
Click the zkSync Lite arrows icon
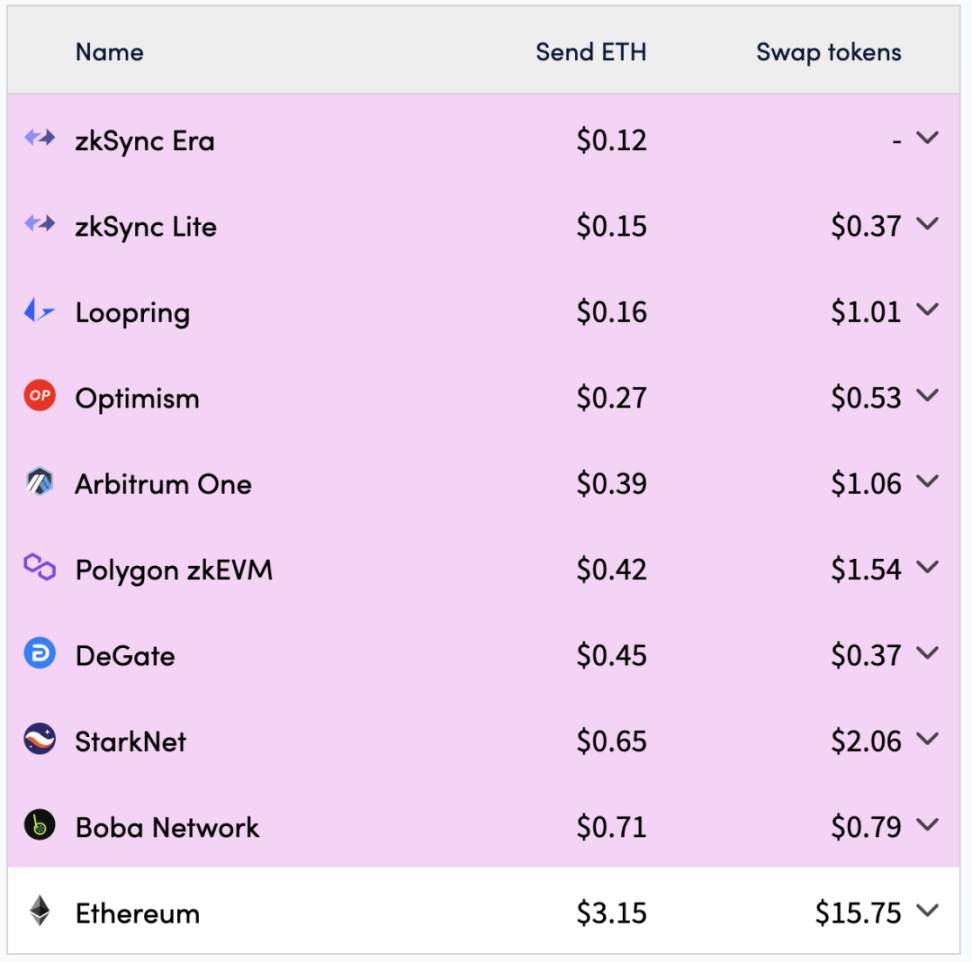coord(40,223)
